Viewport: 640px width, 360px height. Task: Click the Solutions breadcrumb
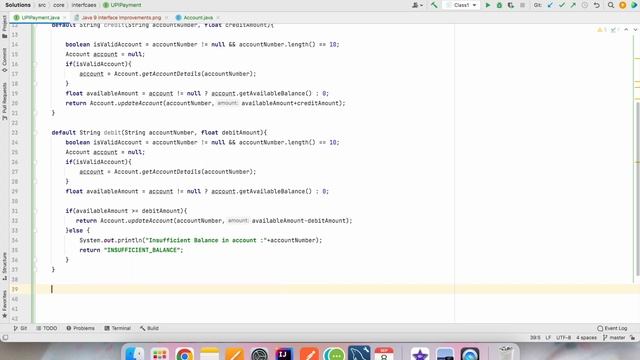(18, 5)
